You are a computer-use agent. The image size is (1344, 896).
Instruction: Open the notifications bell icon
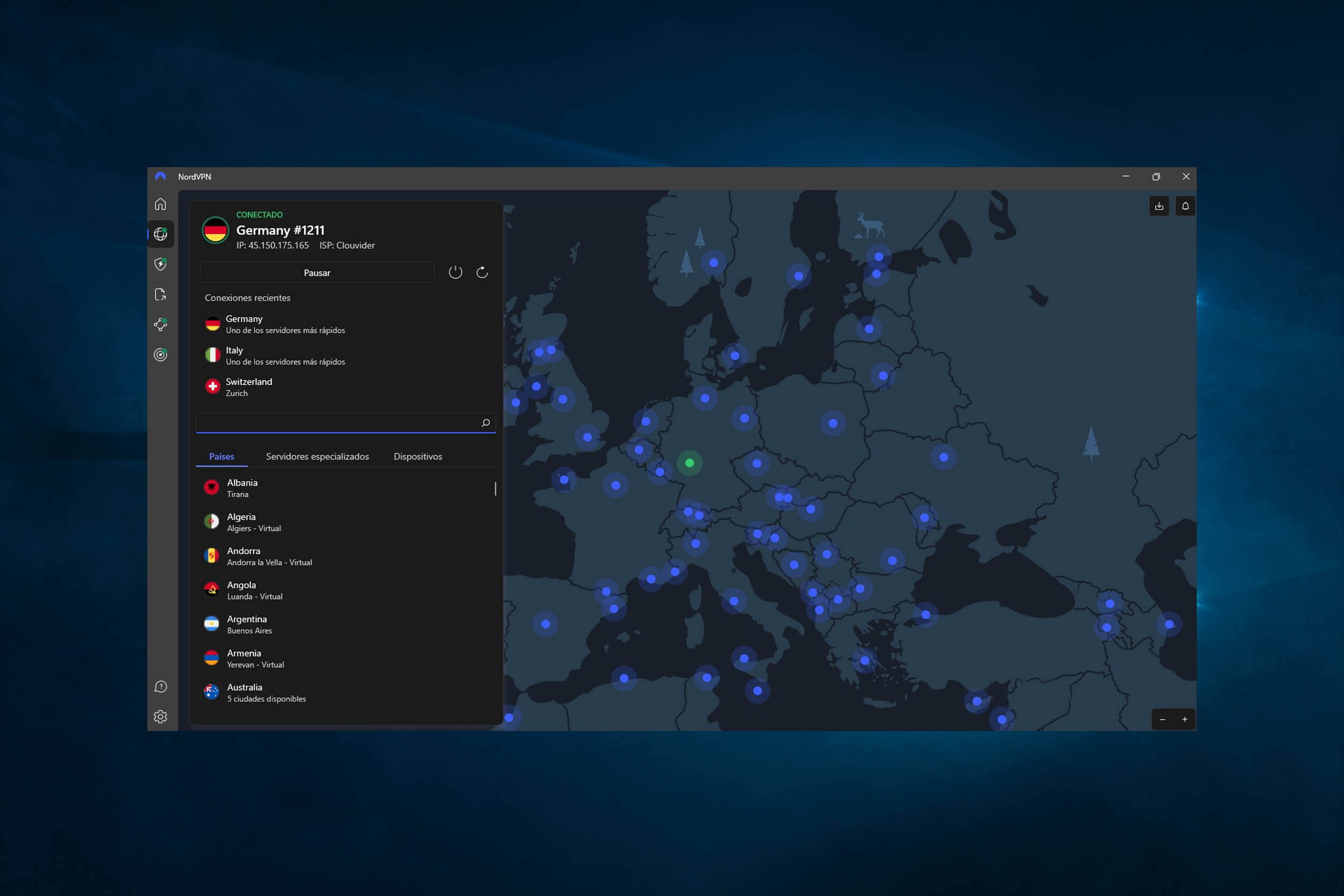coord(1185,206)
